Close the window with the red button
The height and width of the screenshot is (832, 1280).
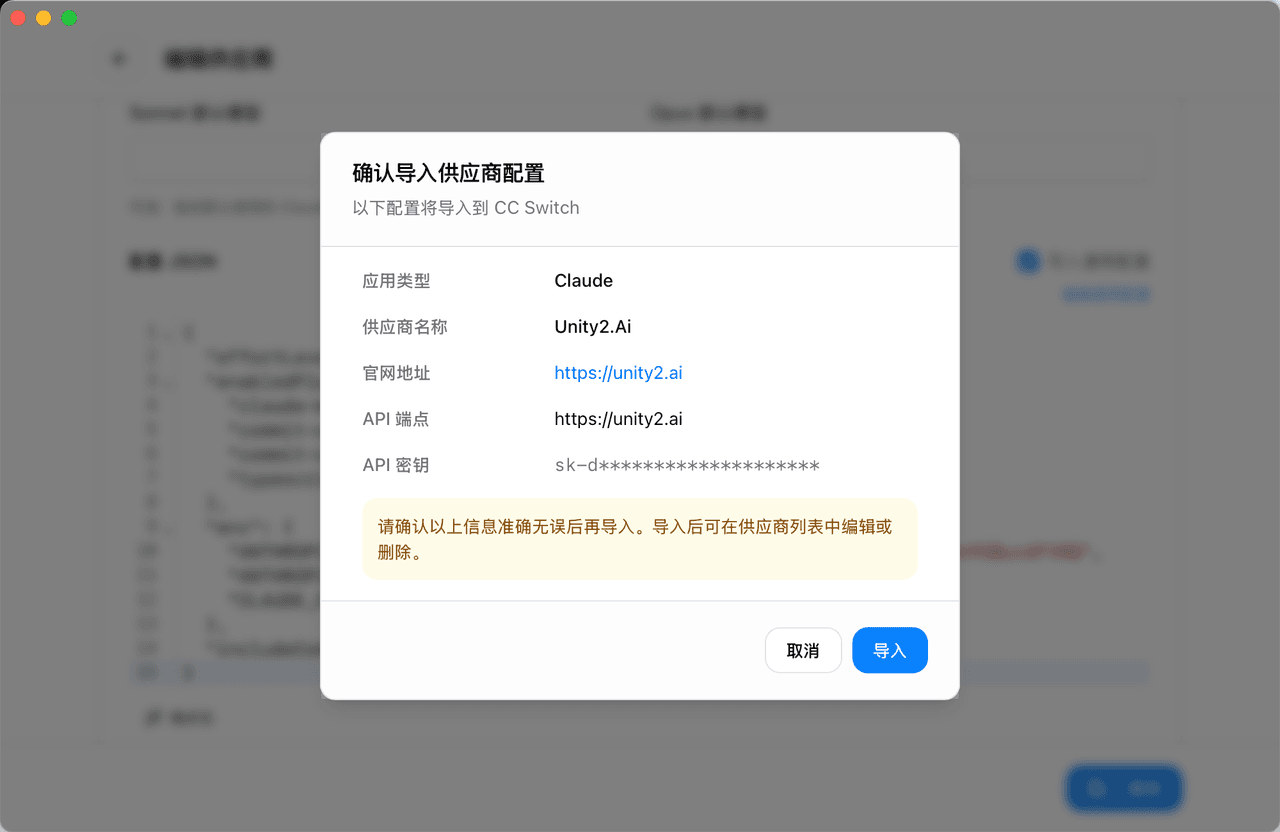[x=18, y=18]
